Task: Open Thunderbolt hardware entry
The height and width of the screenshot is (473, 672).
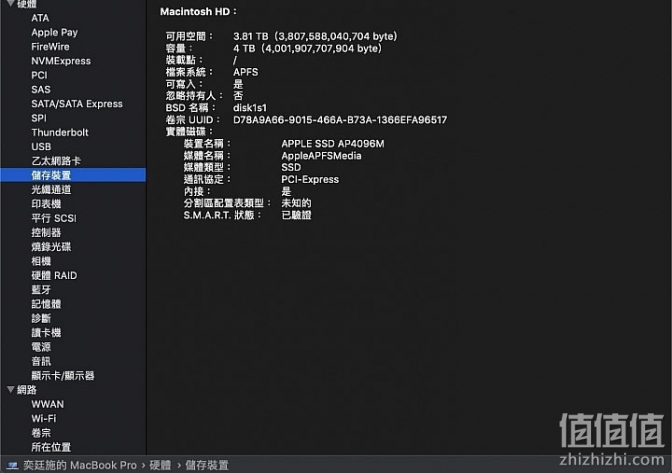Action: (60, 132)
